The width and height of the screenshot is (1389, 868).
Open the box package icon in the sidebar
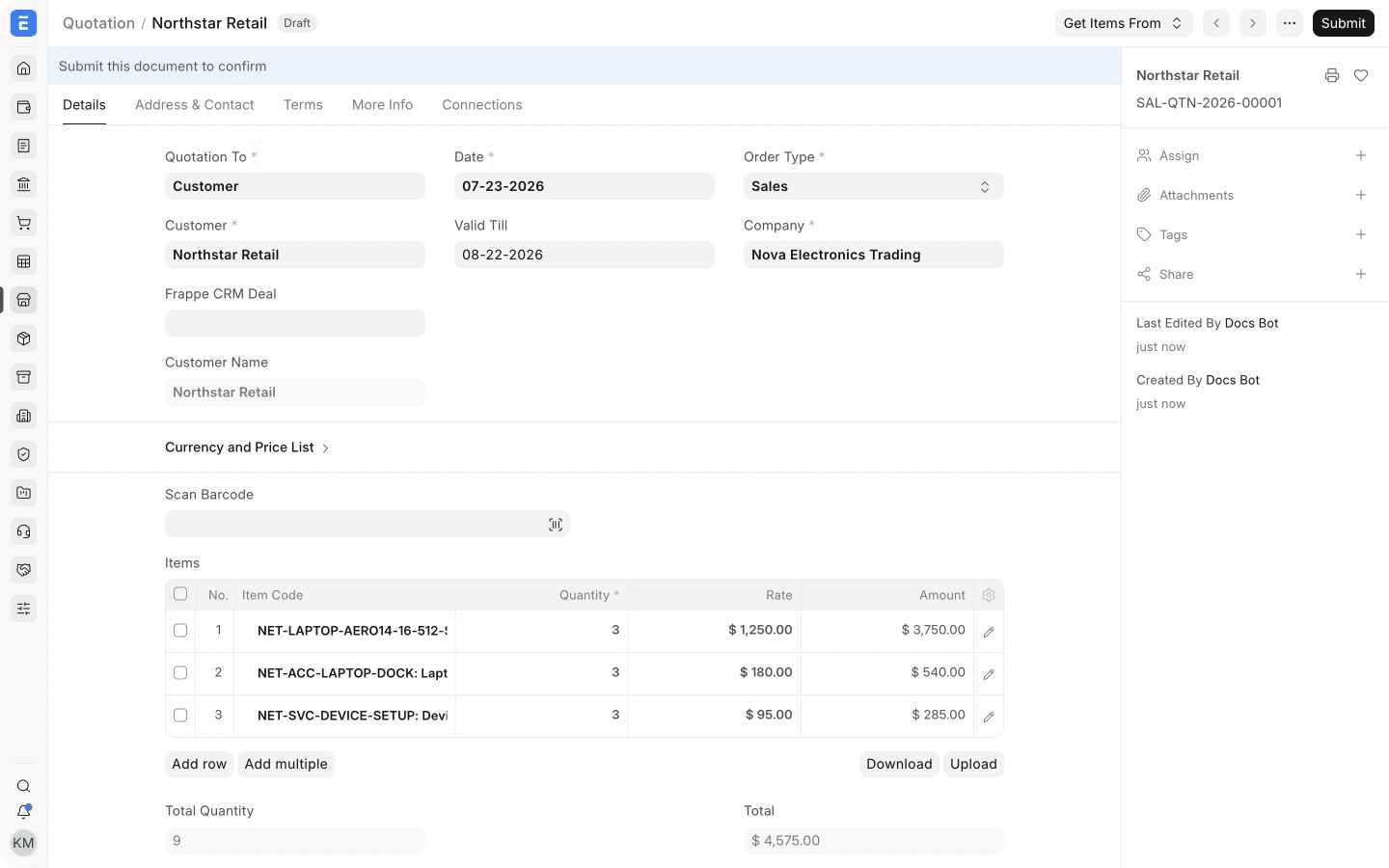(x=24, y=339)
